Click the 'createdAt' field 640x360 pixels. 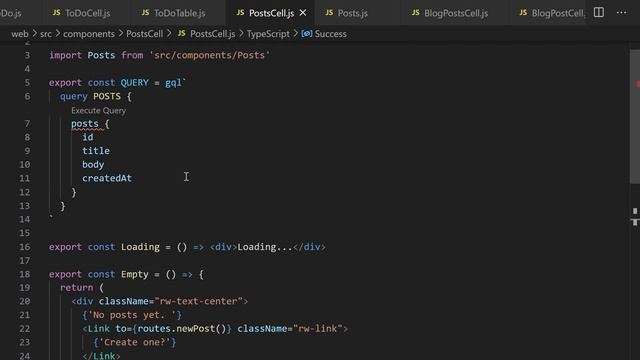[x=107, y=178]
